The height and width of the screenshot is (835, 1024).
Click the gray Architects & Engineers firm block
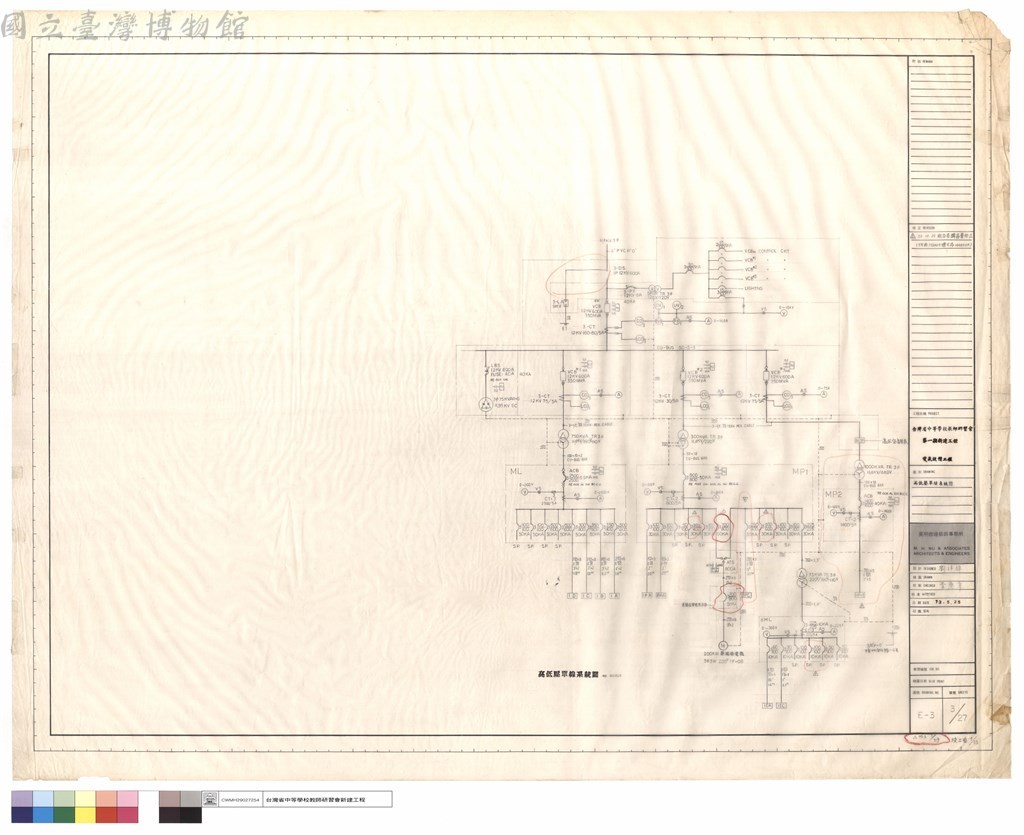coord(942,543)
